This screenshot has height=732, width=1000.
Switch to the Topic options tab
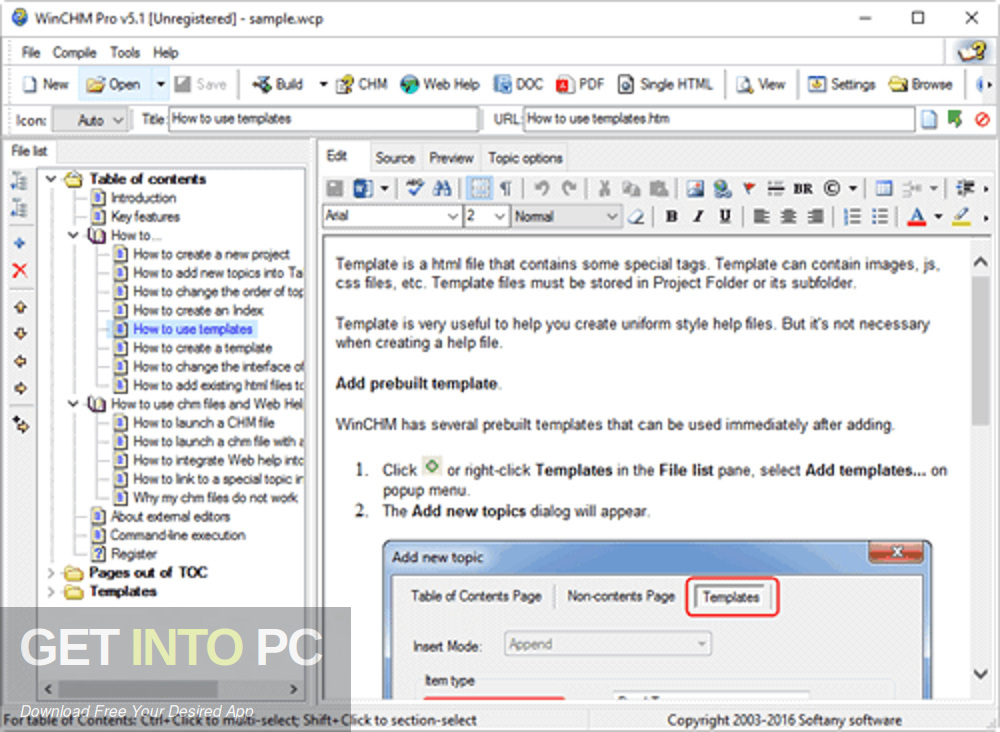click(x=526, y=157)
